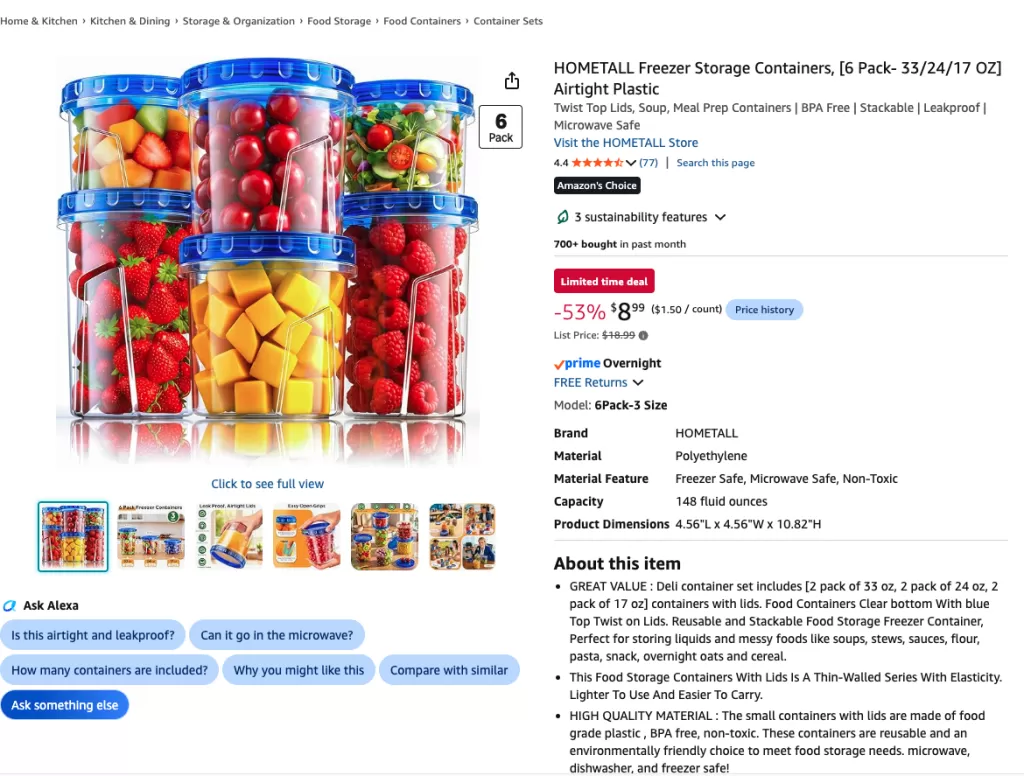This screenshot has height=776, width=1024.
Task: Click the list price info icon
Action: pyautogui.click(x=643, y=336)
